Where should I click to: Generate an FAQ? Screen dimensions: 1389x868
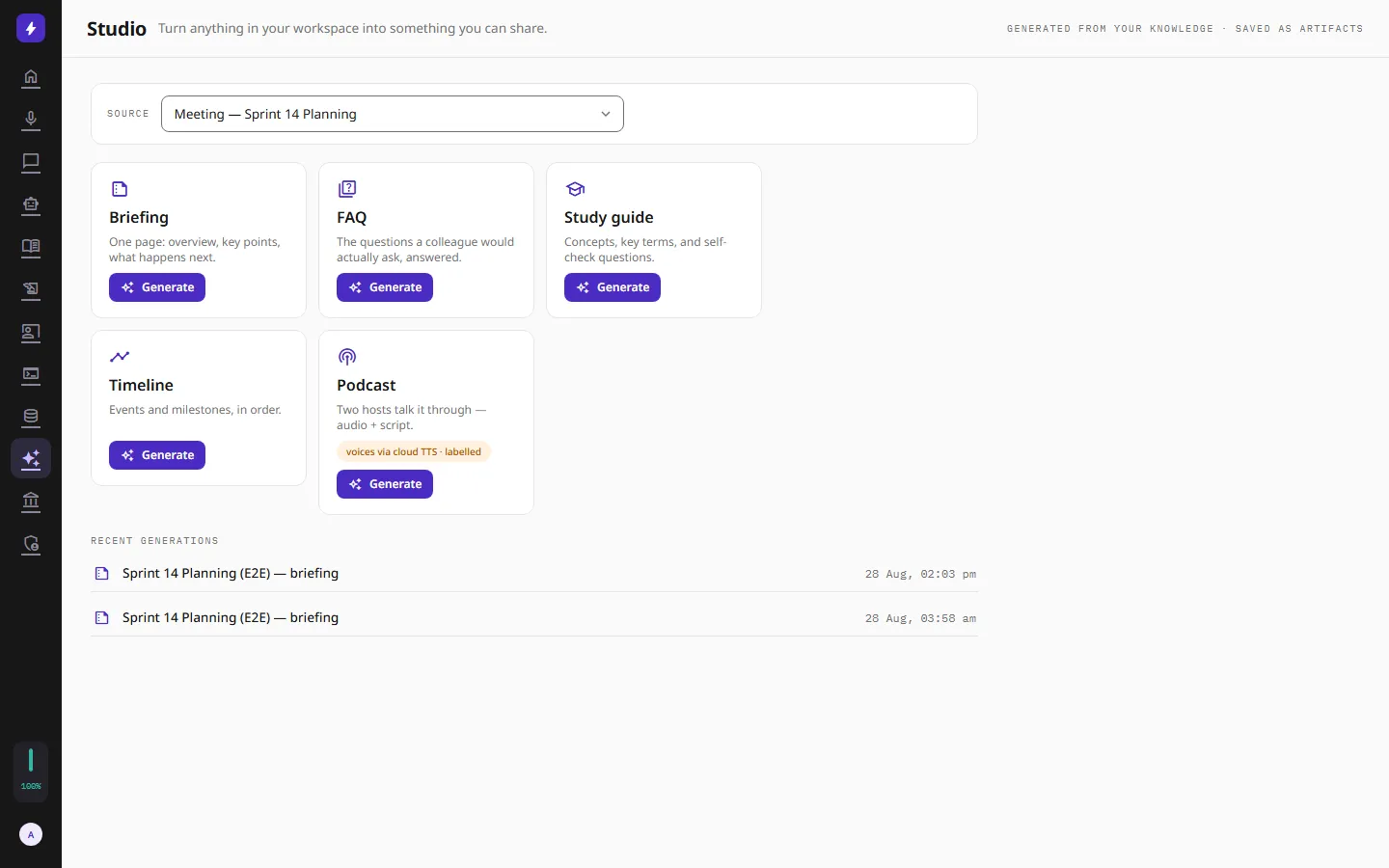click(x=385, y=287)
